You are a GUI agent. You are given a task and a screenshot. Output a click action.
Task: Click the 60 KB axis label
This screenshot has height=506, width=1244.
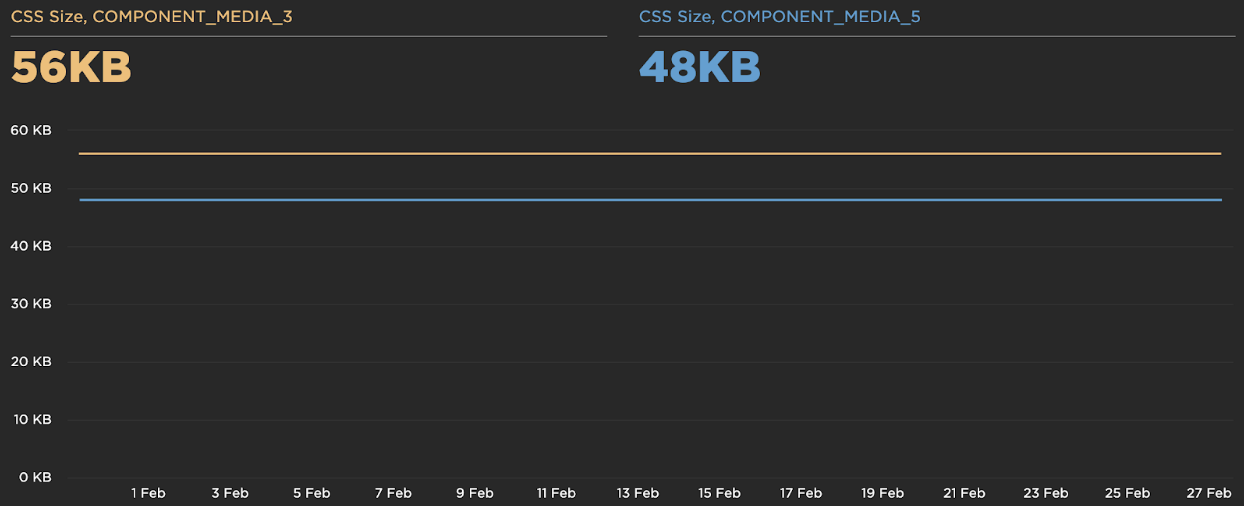click(x=30, y=130)
